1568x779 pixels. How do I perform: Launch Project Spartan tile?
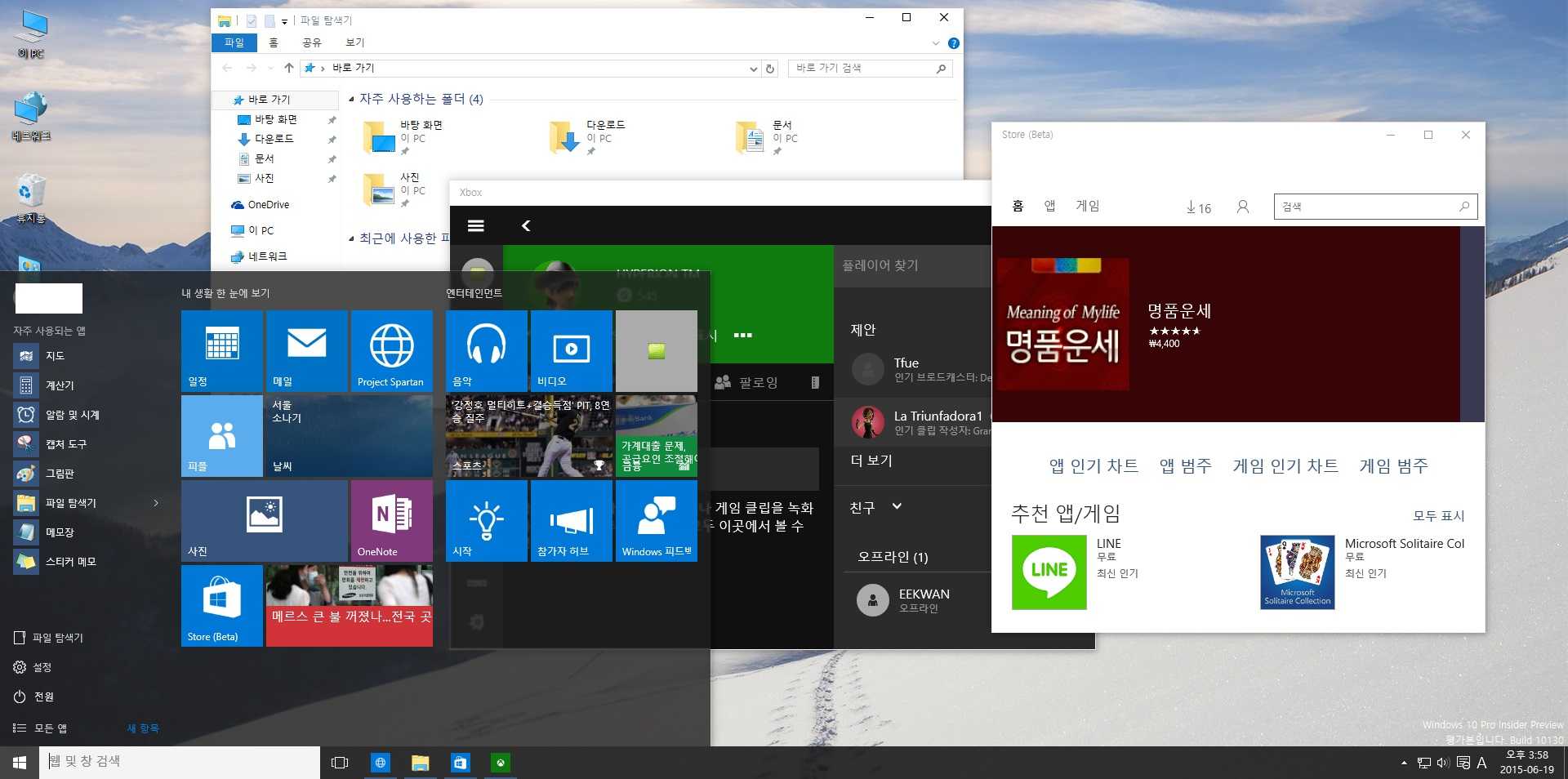point(392,351)
